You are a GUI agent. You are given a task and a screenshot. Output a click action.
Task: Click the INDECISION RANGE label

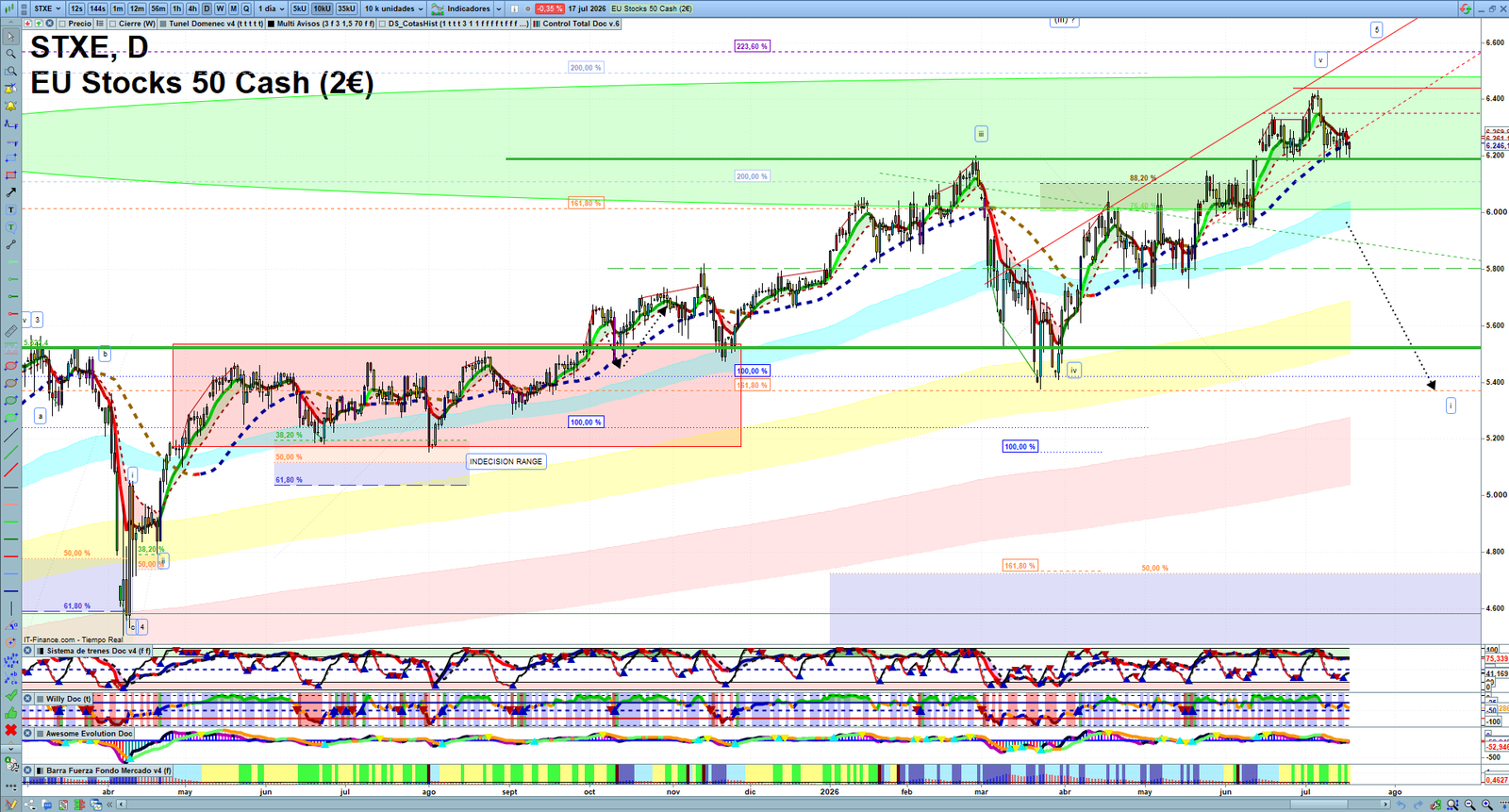tap(506, 462)
